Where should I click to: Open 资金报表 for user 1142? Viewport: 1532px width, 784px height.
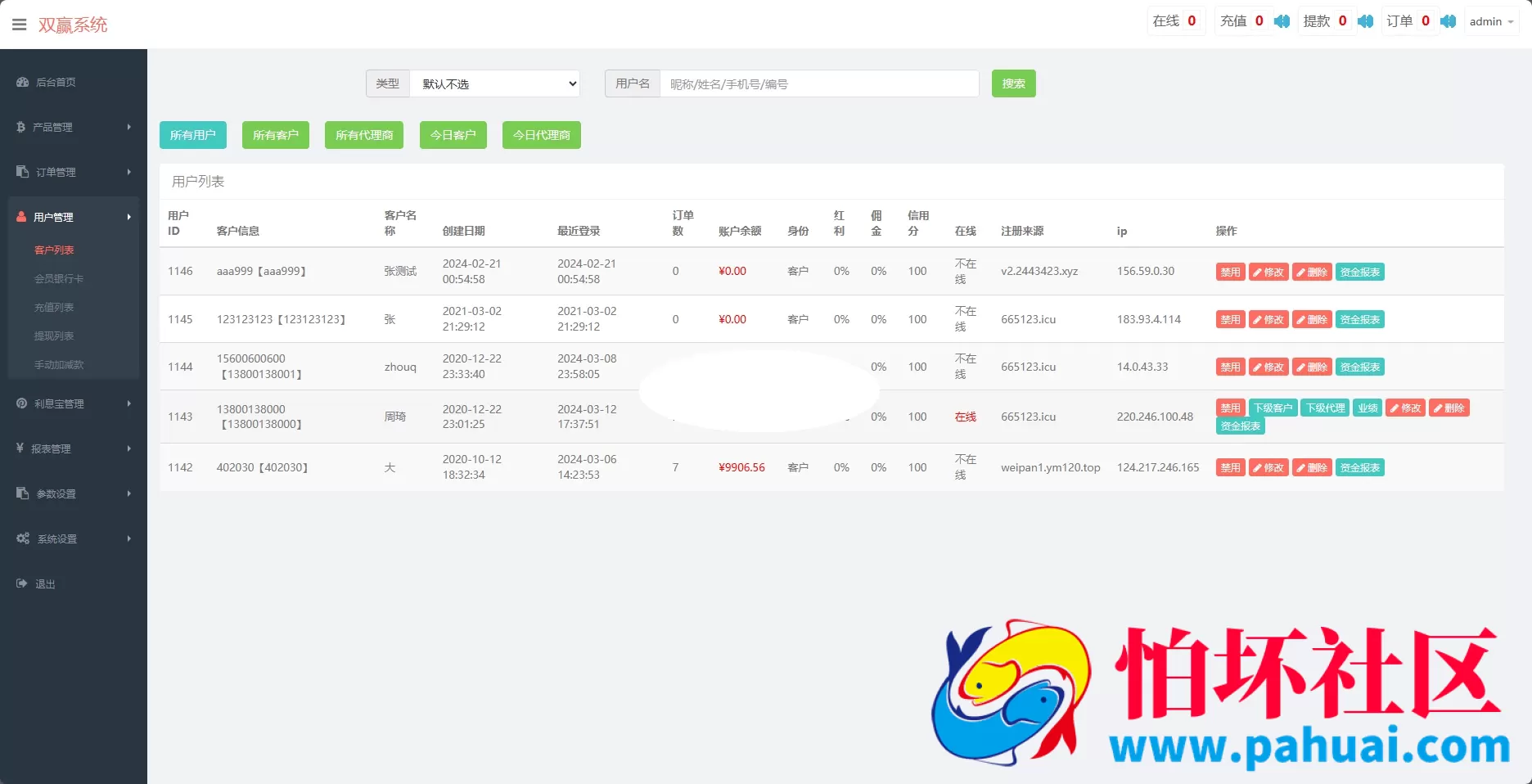point(1359,467)
